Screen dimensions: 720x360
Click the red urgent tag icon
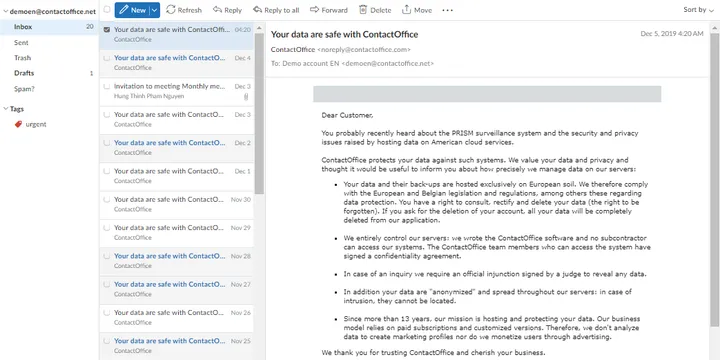(18, 124)
